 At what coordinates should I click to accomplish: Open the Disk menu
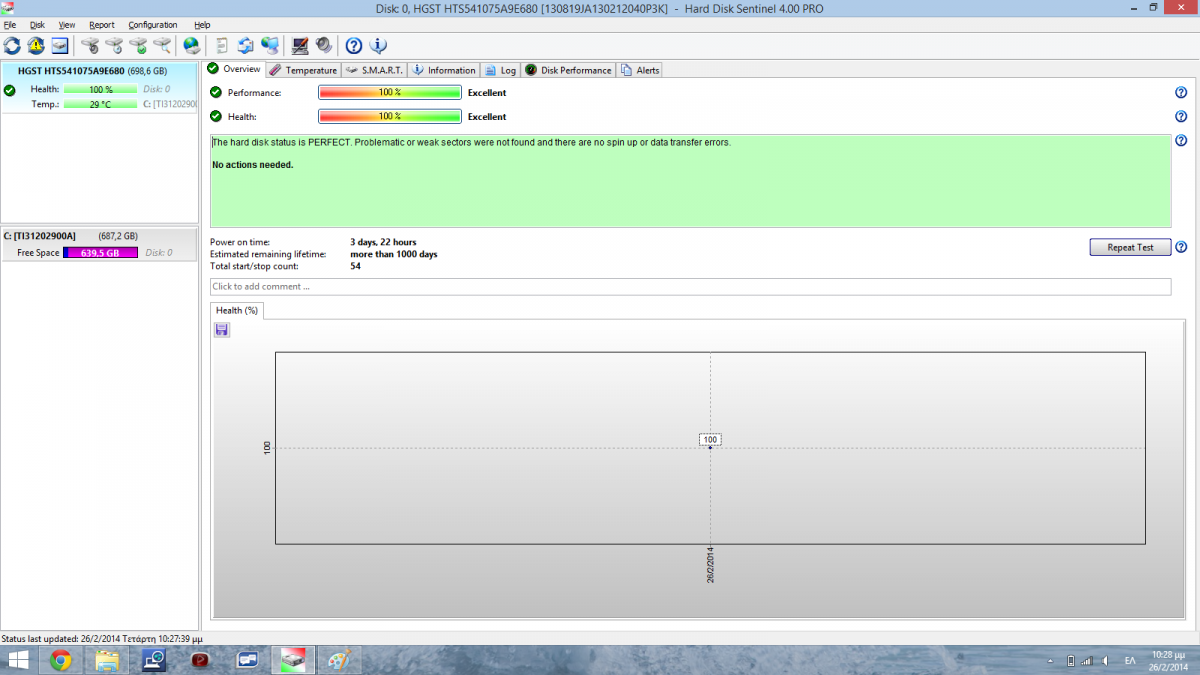37,24
